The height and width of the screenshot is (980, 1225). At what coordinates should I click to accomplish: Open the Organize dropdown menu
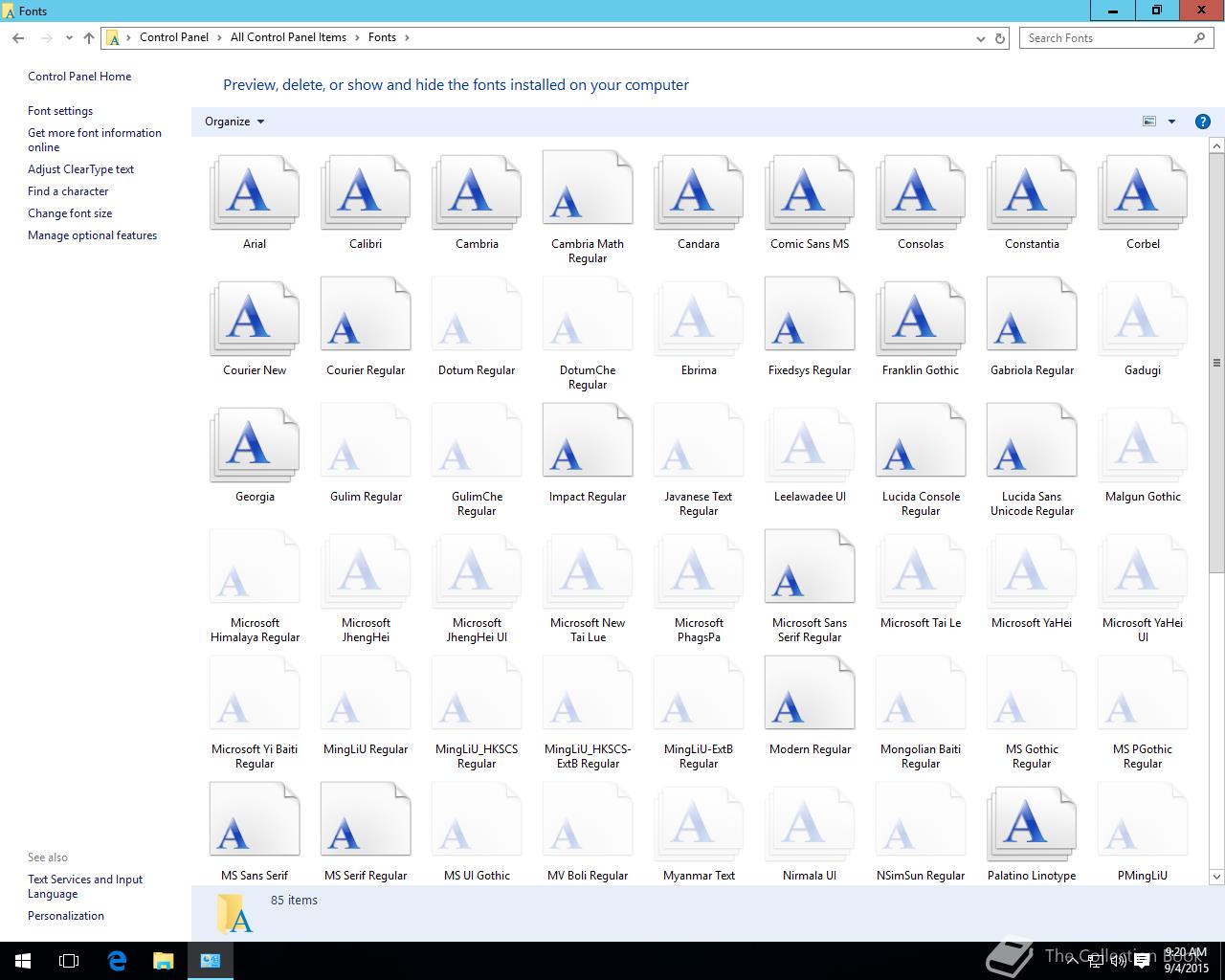(x=234, y=122)
